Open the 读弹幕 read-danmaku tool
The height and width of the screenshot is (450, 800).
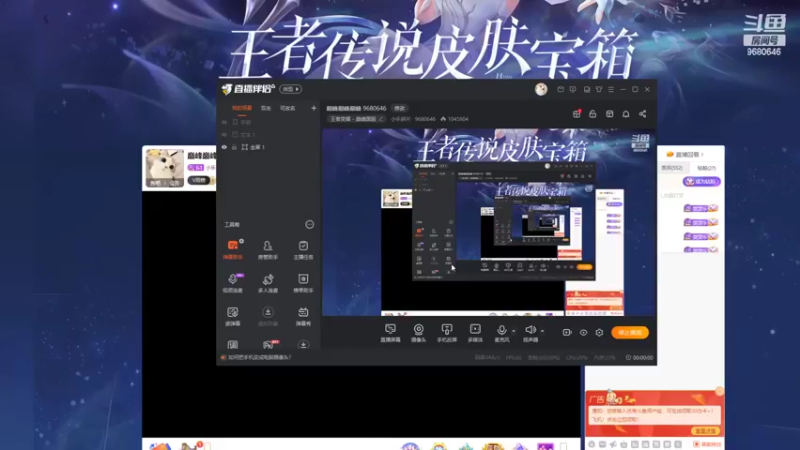click(x=233, y=316)
